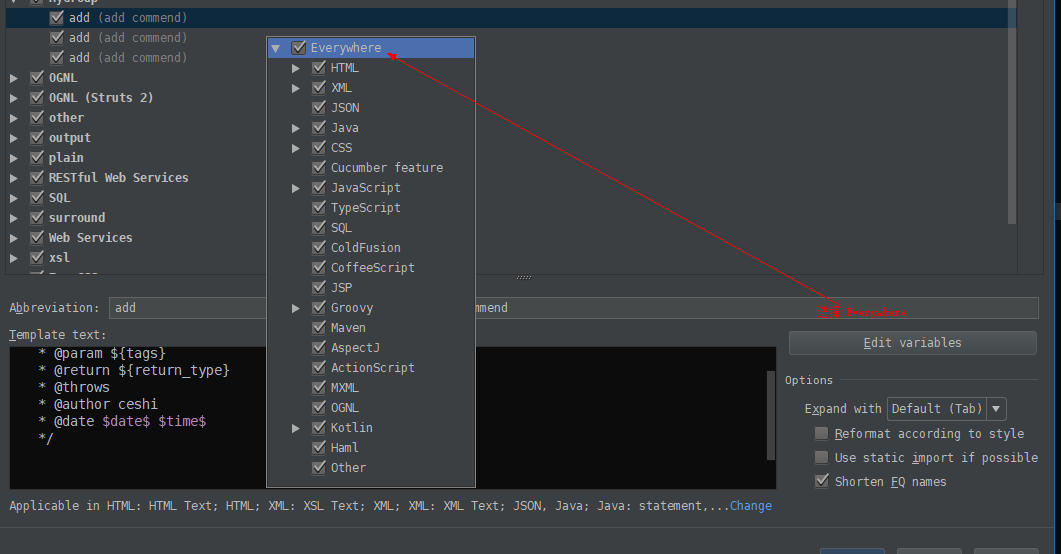Expand the SQL template group

14,198
